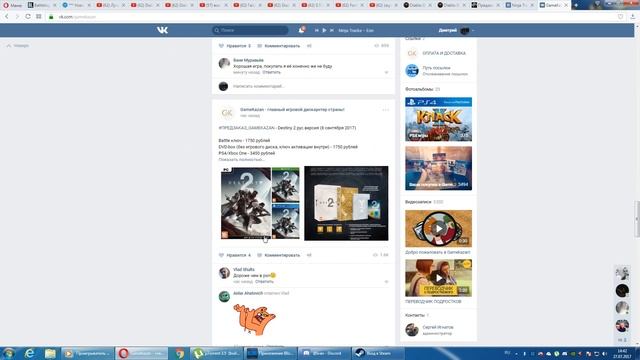
Task: Share the first post with the repost icon
Action: pos(309,46)
